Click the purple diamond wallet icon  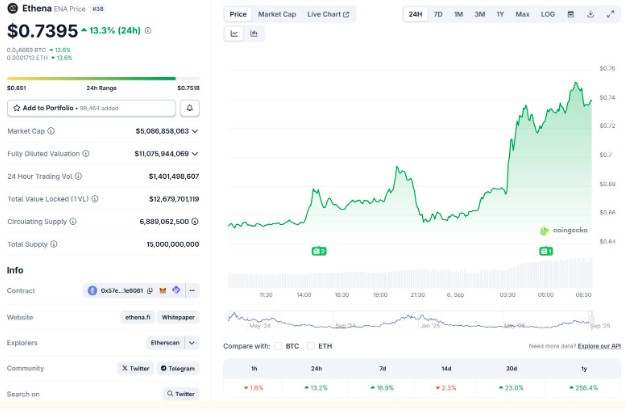point(176,290)
